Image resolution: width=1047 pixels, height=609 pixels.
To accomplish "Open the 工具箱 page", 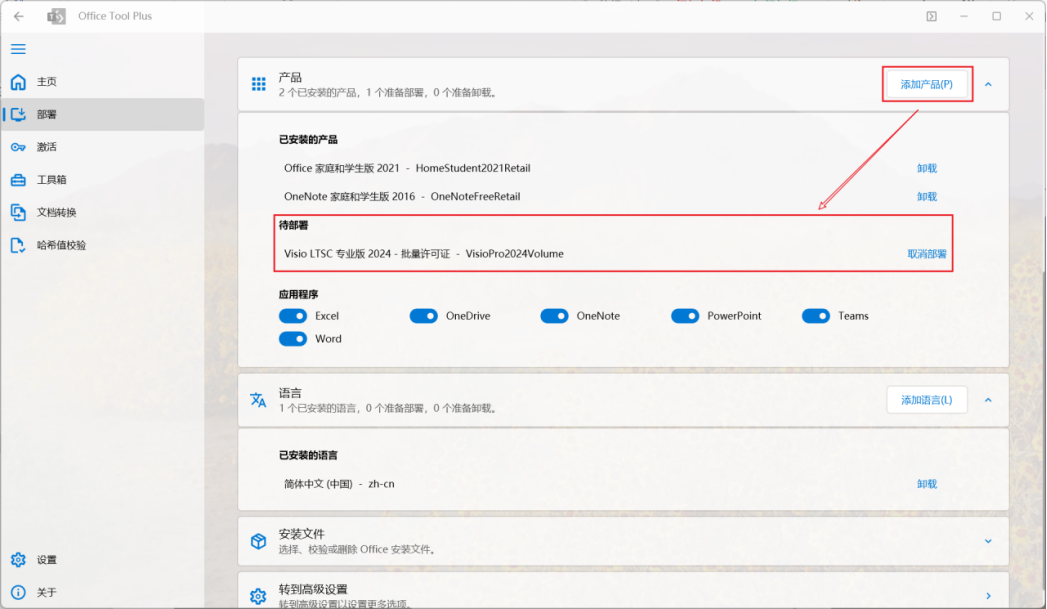I will (x=103, y=180).
